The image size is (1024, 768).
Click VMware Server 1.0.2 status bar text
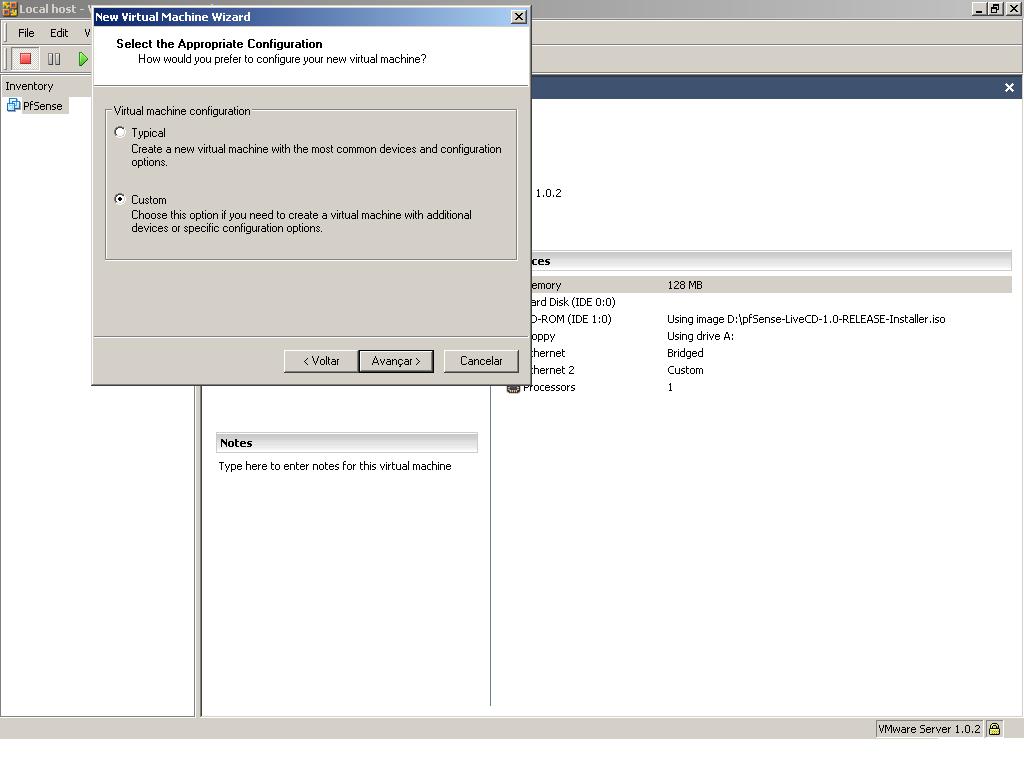tap(929, 729)
